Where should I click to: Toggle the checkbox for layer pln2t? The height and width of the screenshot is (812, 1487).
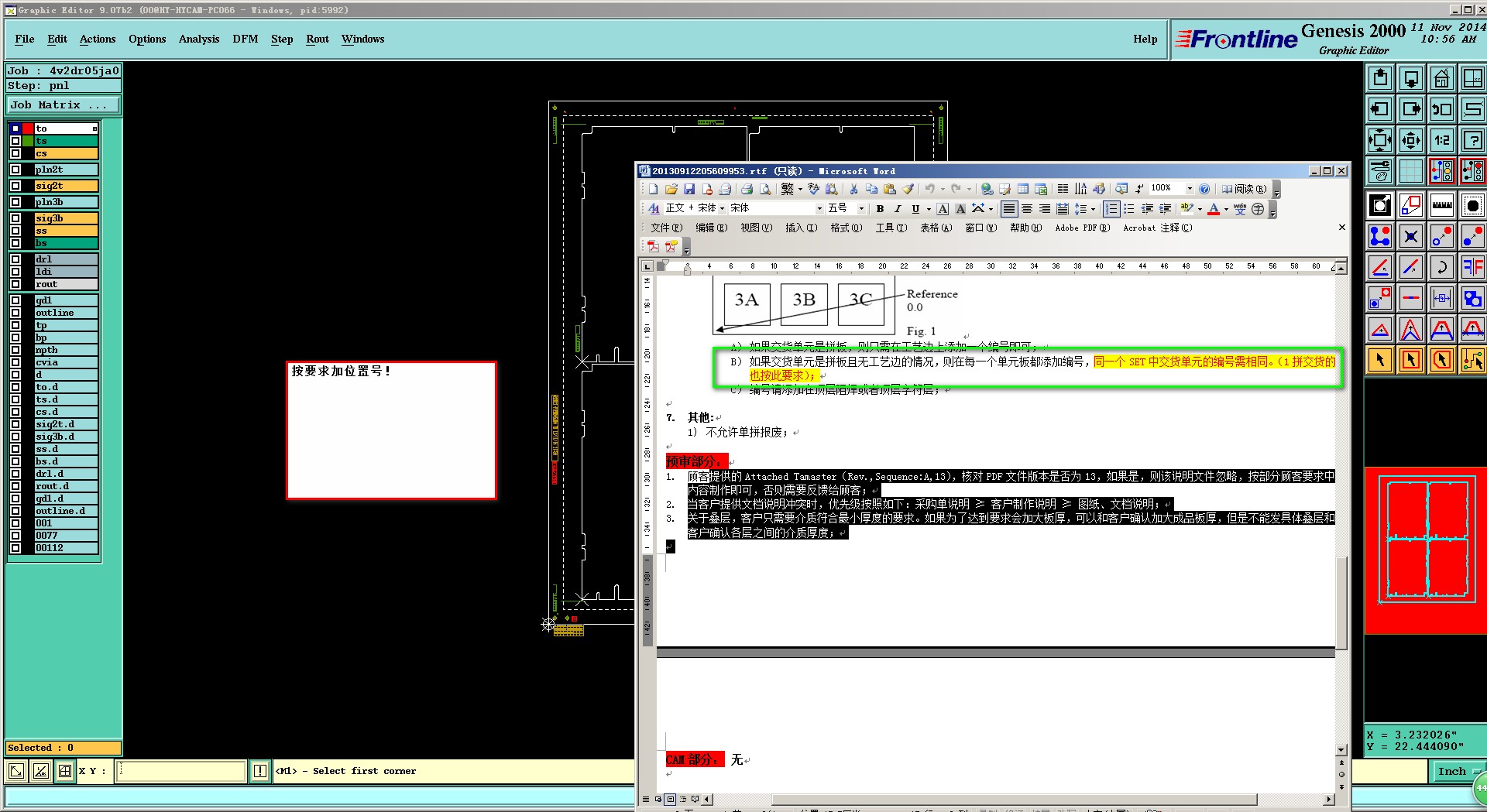pyautogui.click(x=15, y=170)
